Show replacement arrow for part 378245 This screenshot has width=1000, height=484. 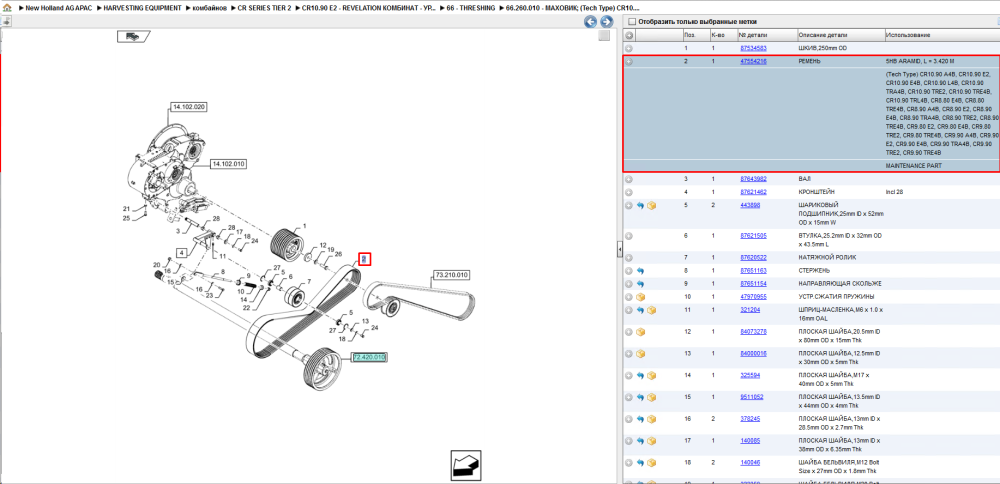pyautogui.click(x=640, y=419)
